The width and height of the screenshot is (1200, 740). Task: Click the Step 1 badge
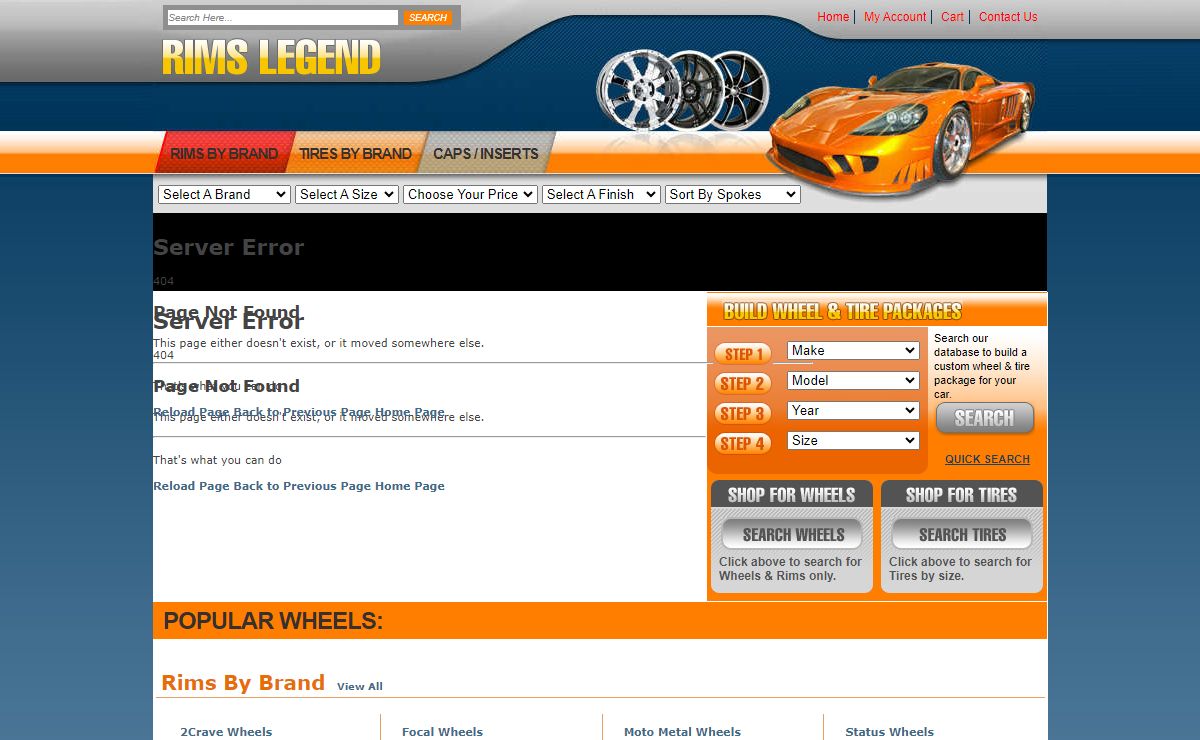click(742, 354)
